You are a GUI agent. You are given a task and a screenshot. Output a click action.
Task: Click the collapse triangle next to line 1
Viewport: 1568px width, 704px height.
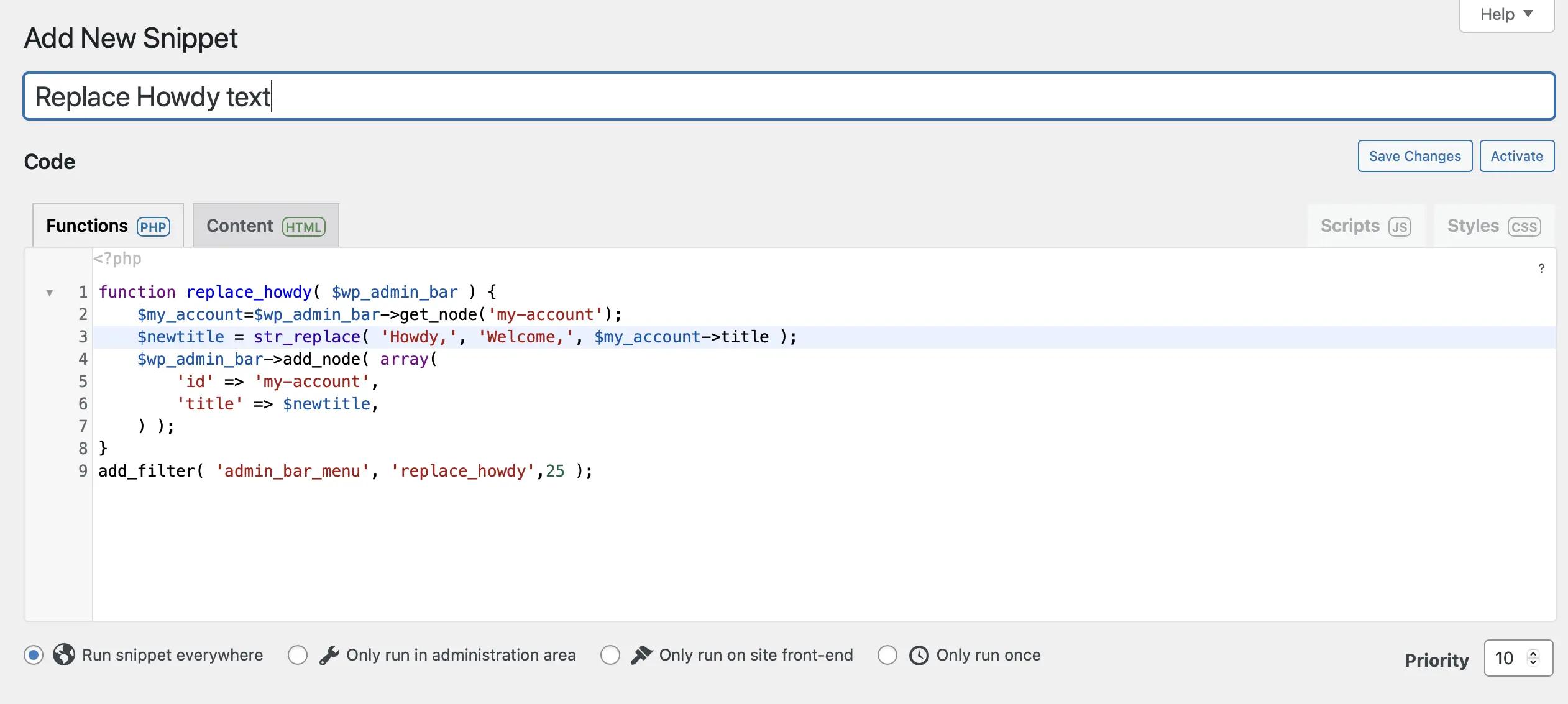[50, 292]
